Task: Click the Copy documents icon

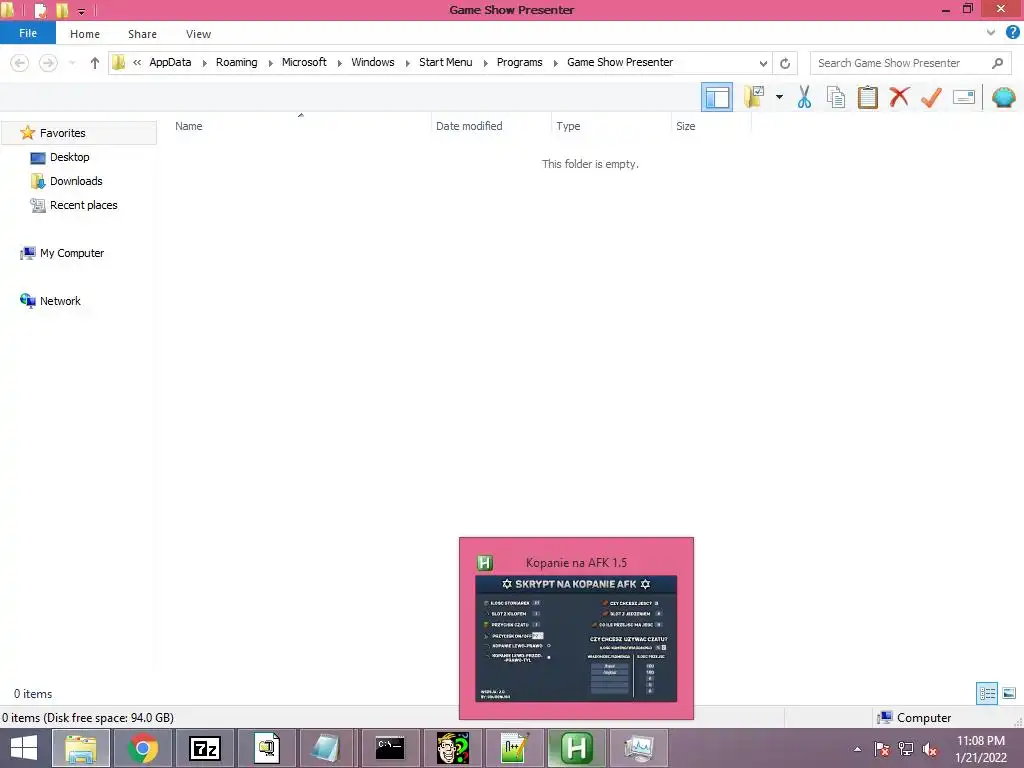Action: point(836,97)
